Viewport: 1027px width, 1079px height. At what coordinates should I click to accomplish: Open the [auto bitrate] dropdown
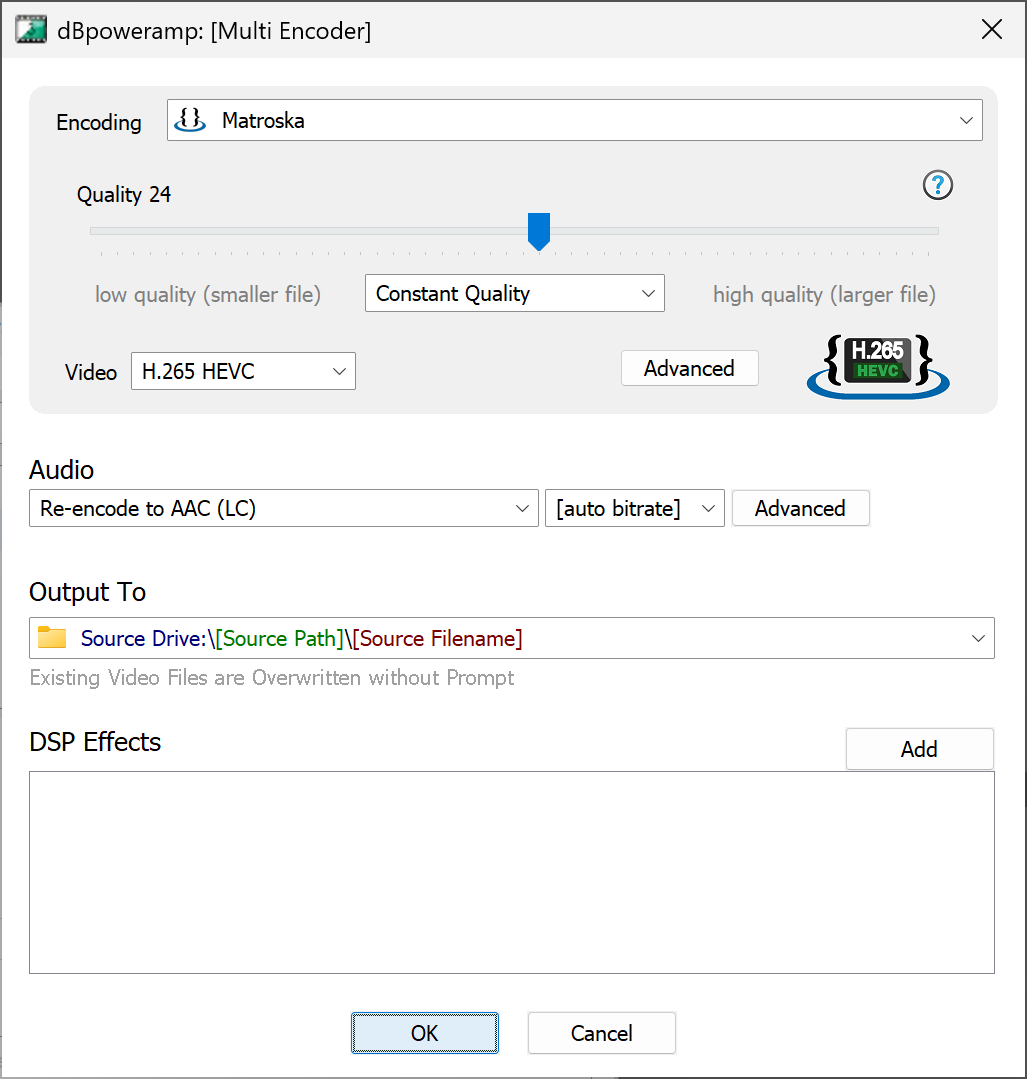(707, 509)
